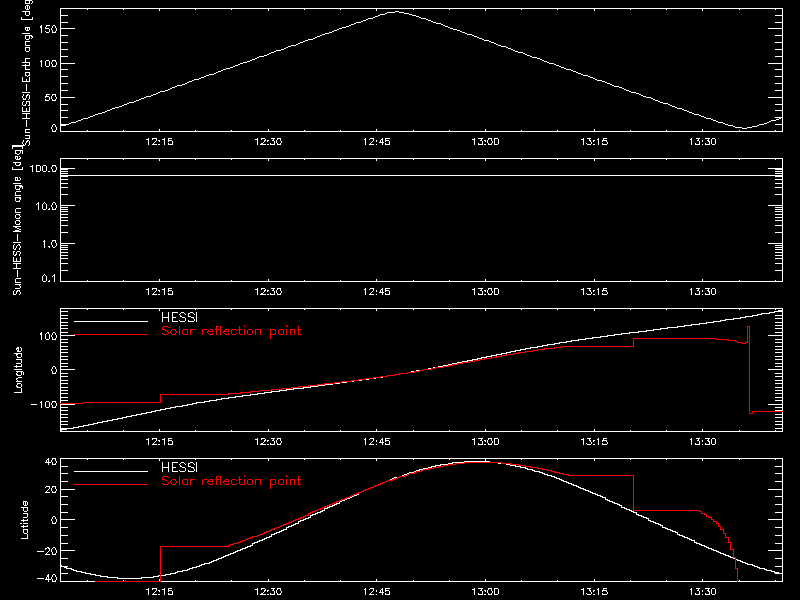Click red legend line sample in Latitude plot

[111, 485]
